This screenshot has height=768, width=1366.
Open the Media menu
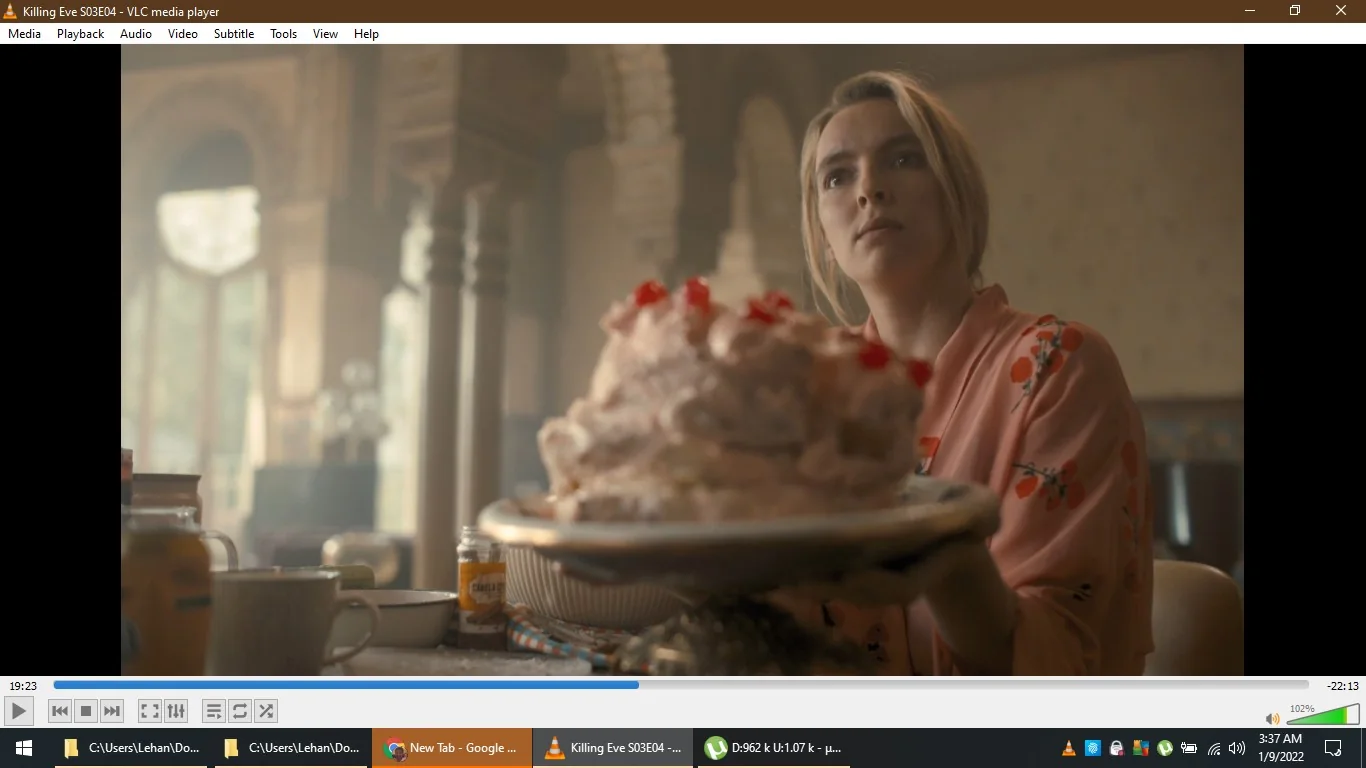click(24, 33)
